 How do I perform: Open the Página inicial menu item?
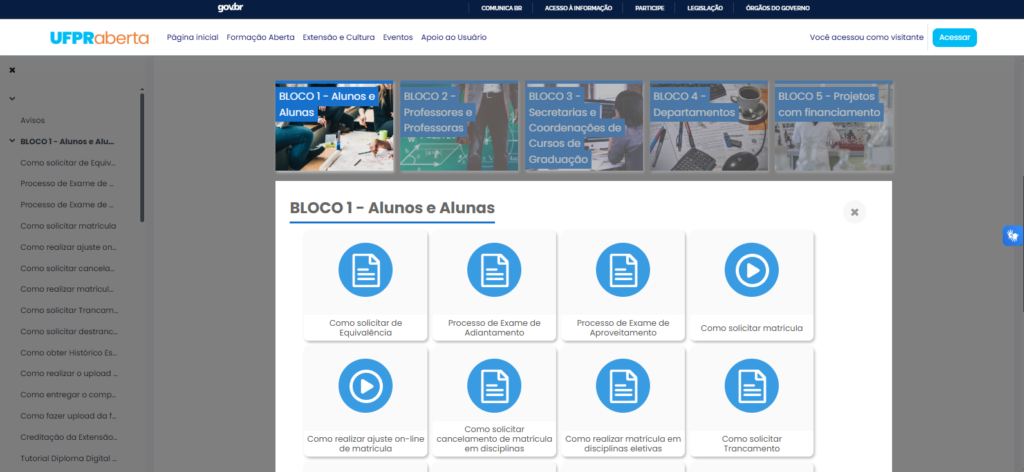(193, 37)
